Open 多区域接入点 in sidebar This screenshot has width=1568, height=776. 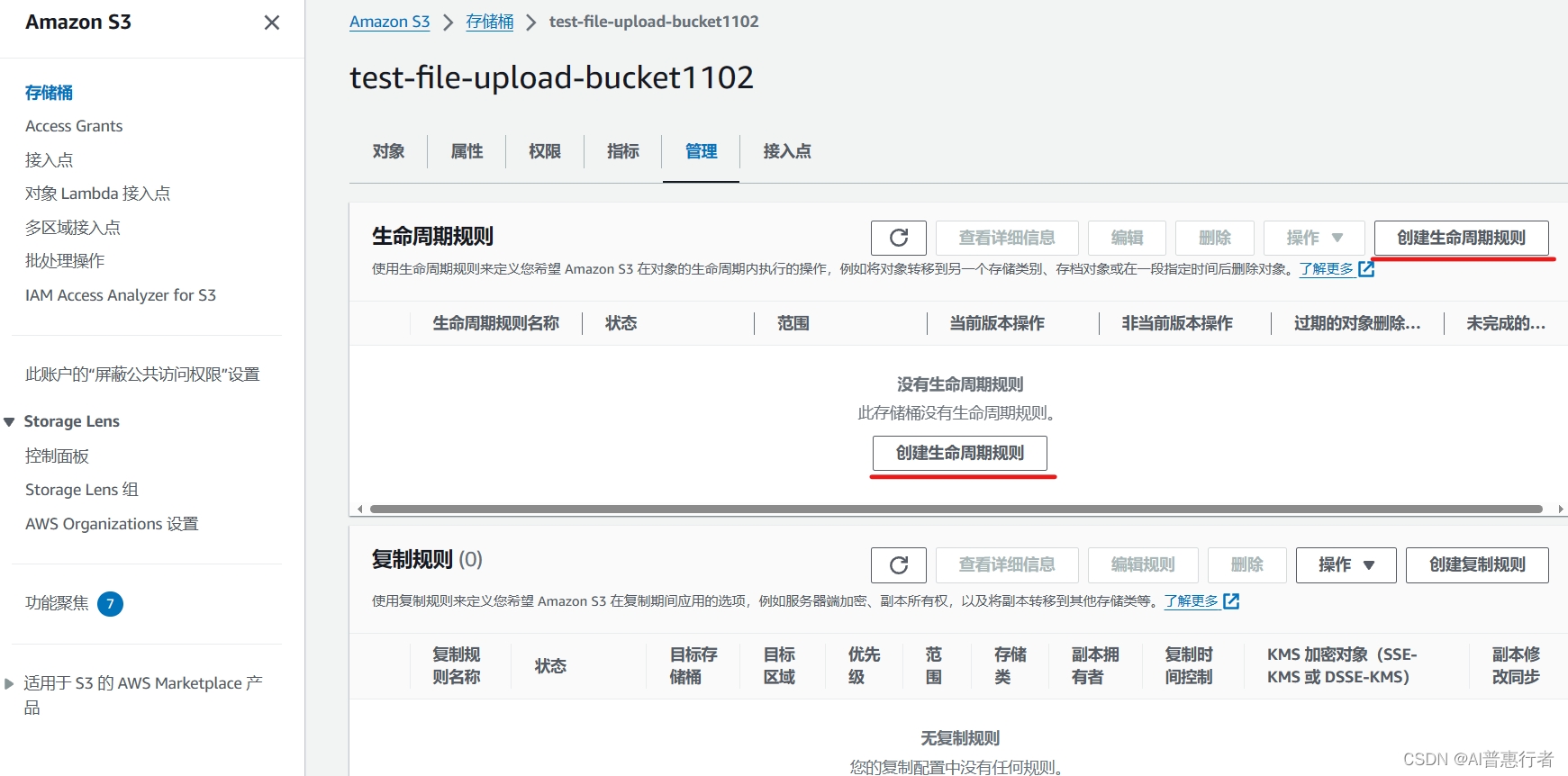[72, 228]
